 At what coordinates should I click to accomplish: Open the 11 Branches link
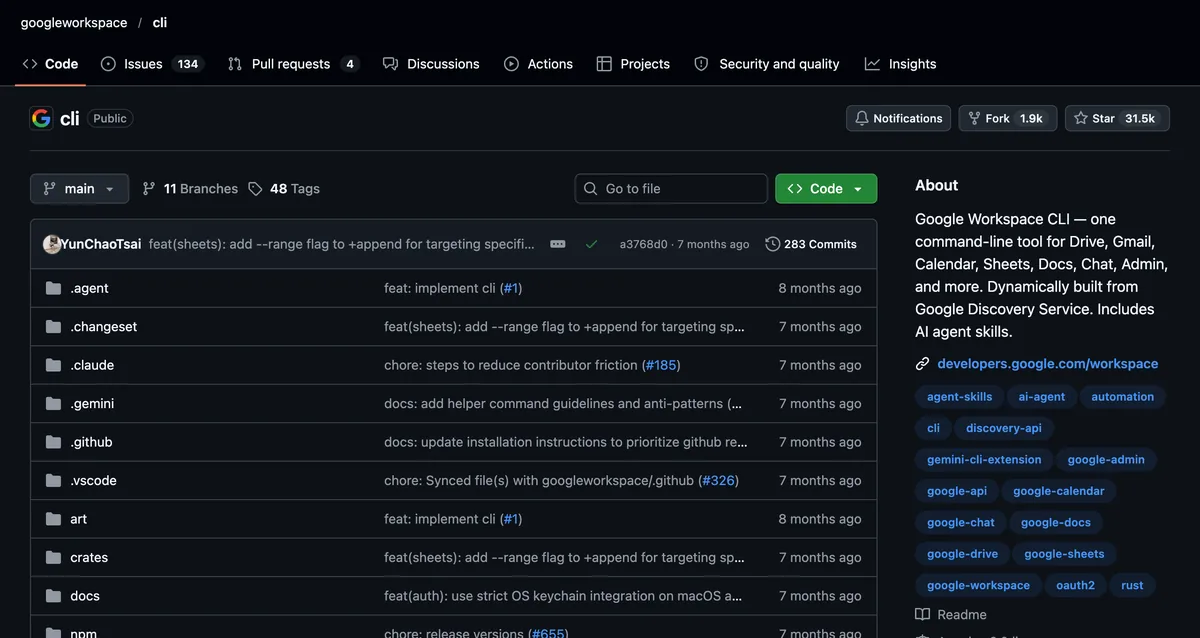click(x=190, y=189)
